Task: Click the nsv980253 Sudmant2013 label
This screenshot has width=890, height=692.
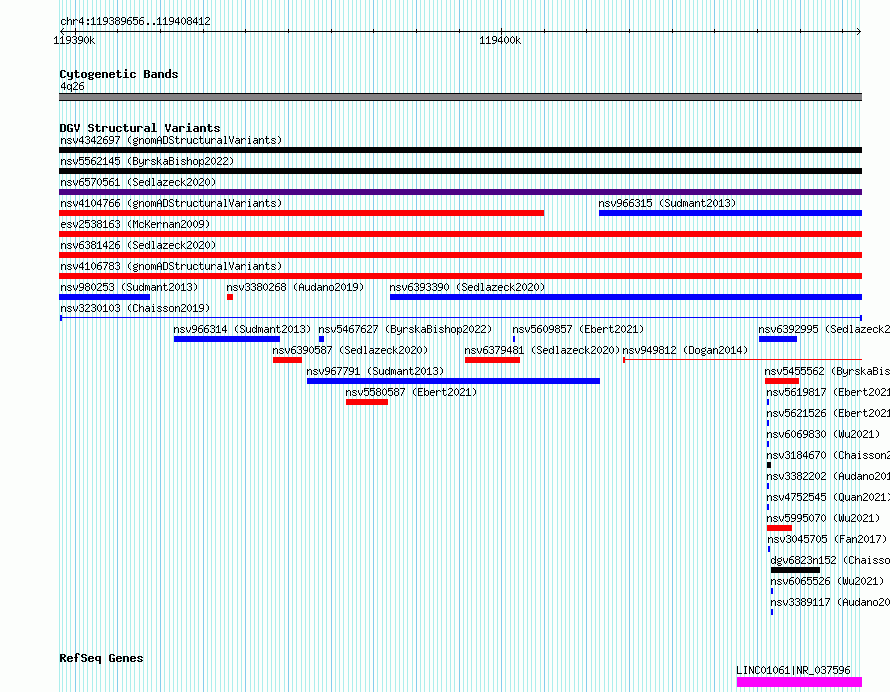Action: pyautogui.click(x=129, y=287)
